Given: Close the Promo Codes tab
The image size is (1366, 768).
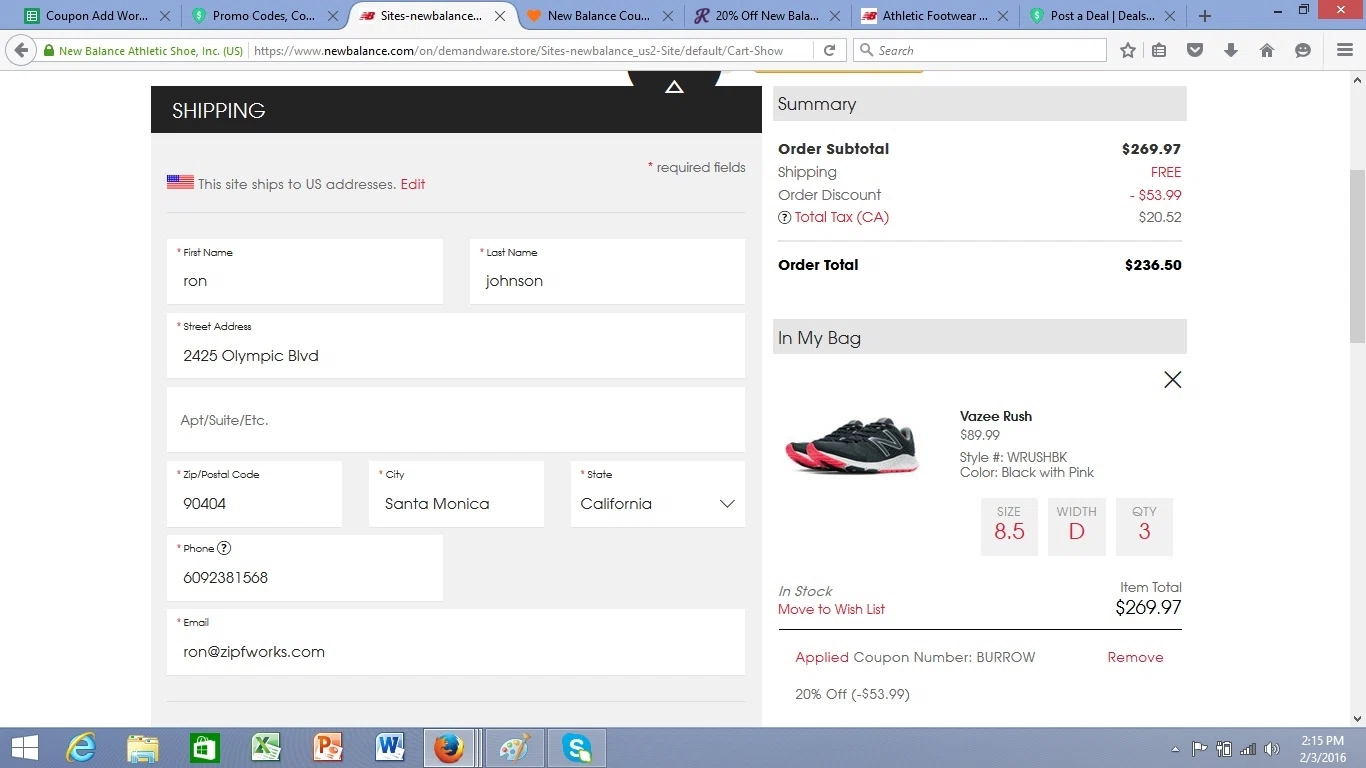Looking at the screenshot, I should (x=333, y=16).
